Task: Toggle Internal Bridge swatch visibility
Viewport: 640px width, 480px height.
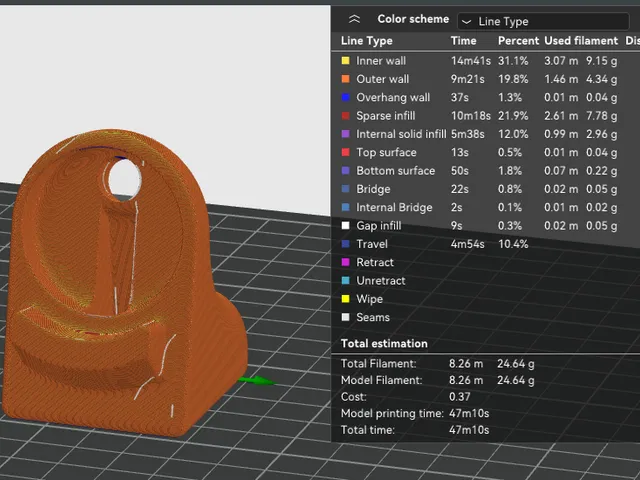Action: pos(345,207)
